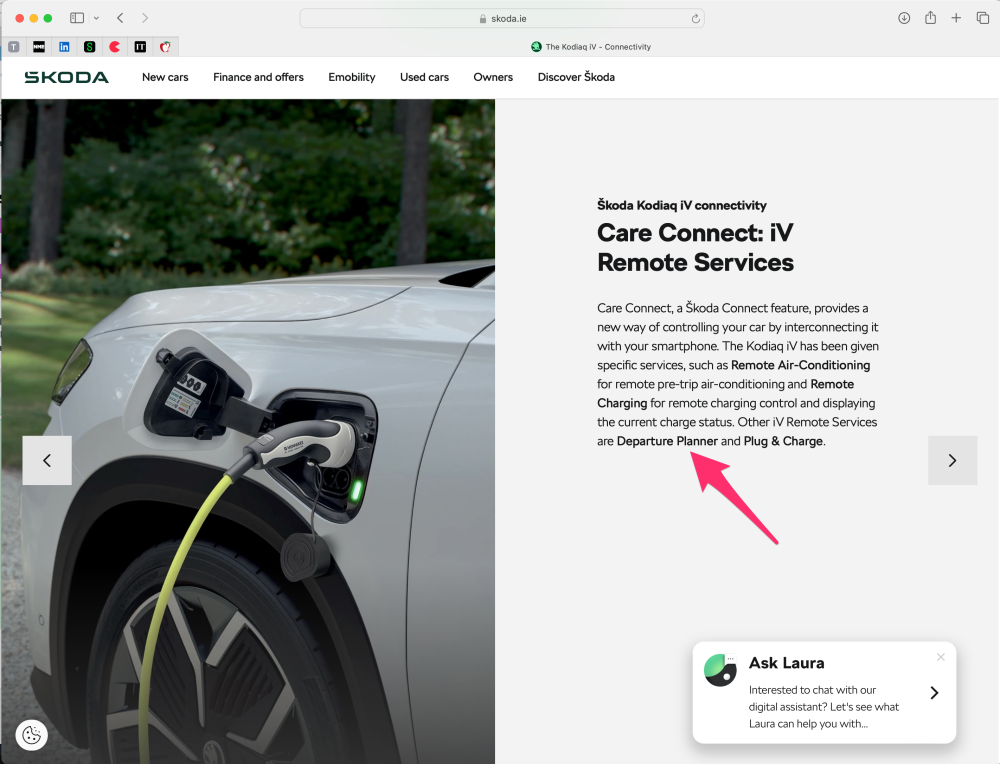Go back to the previous page
Viewport: 1000px width, 764px height.
pyautogui.click(x=120, y=18)
